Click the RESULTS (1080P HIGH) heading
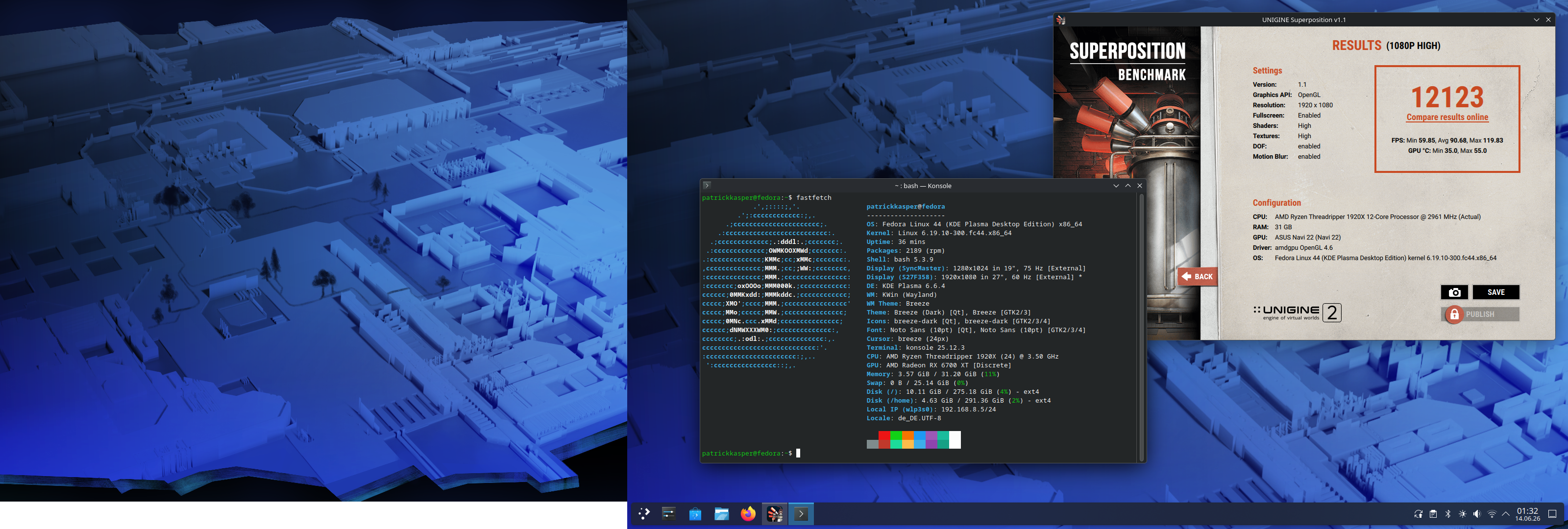The height and width of the screenshot is (529, 1568). [x=1386, y=46]
